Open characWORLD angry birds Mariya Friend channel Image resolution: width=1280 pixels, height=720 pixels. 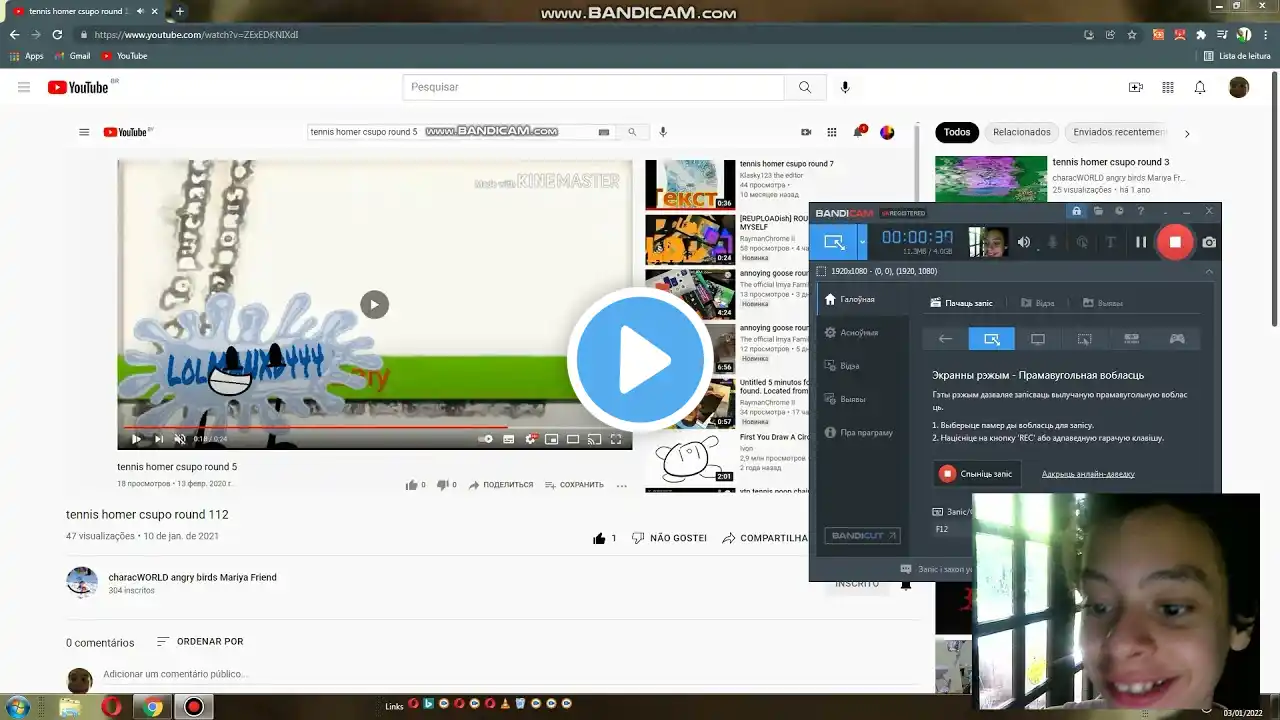pos(193,577)
